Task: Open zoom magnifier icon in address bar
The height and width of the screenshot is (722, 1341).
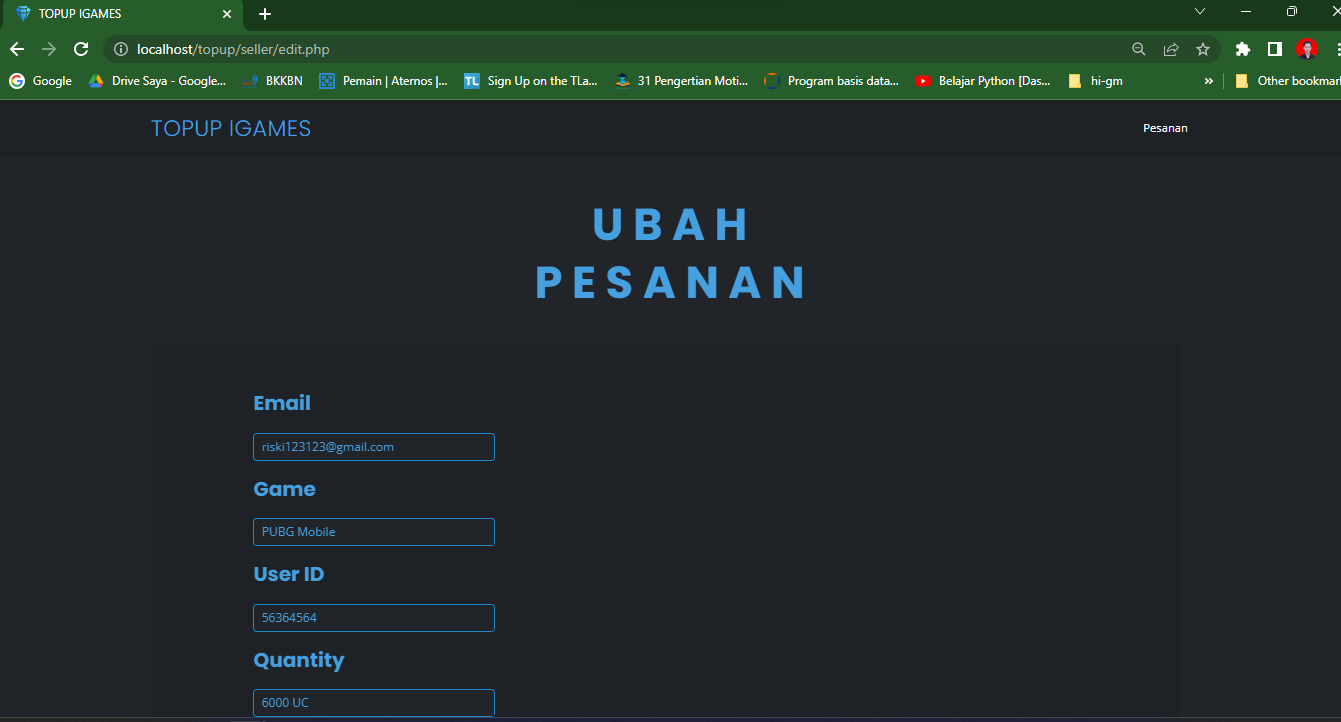Action: (x=1139, y=49)
